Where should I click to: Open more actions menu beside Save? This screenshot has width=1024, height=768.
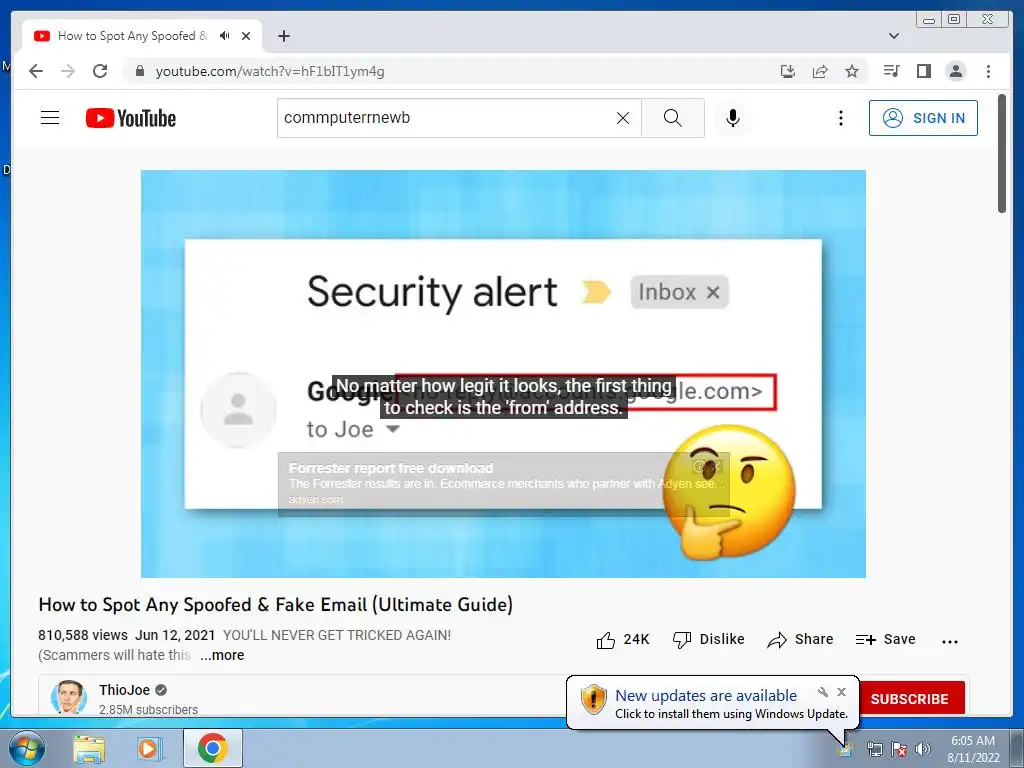point(950,641)
